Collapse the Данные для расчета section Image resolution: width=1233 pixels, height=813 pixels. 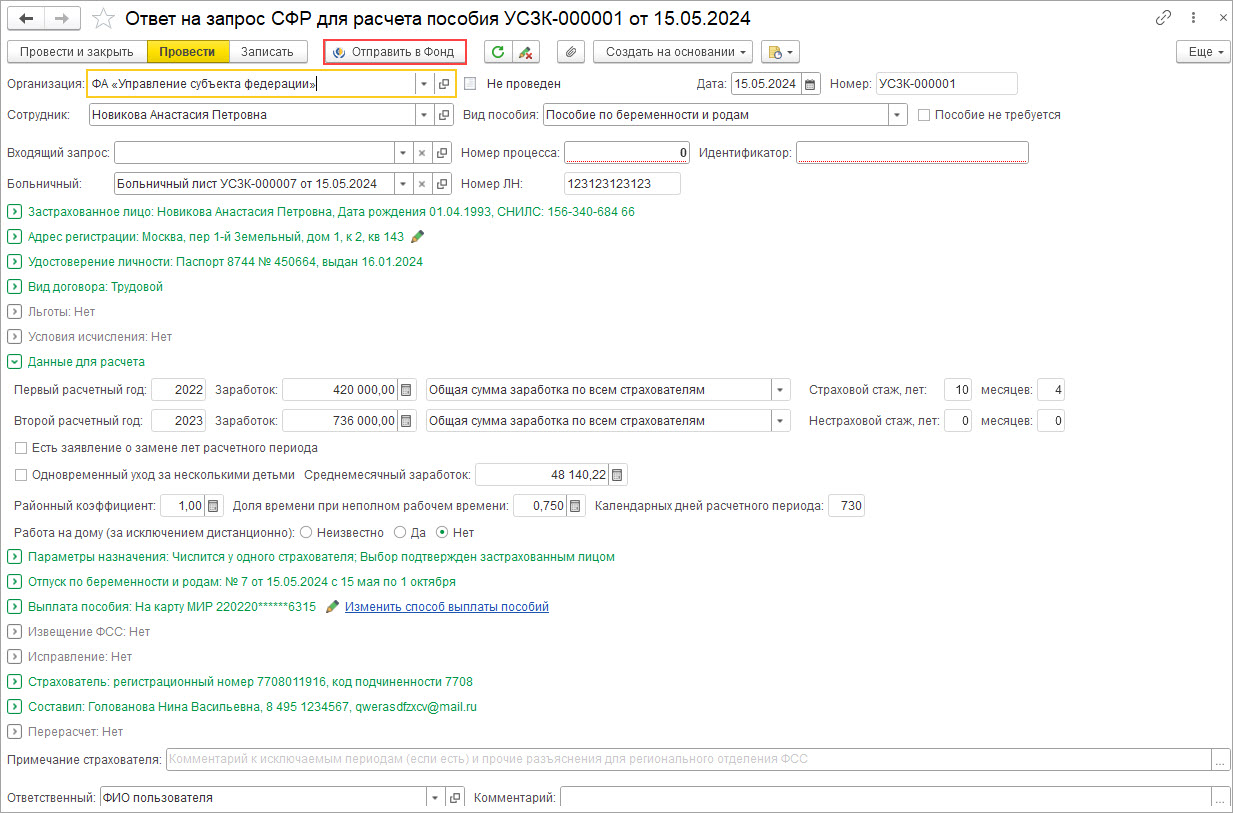coord(14,362)
